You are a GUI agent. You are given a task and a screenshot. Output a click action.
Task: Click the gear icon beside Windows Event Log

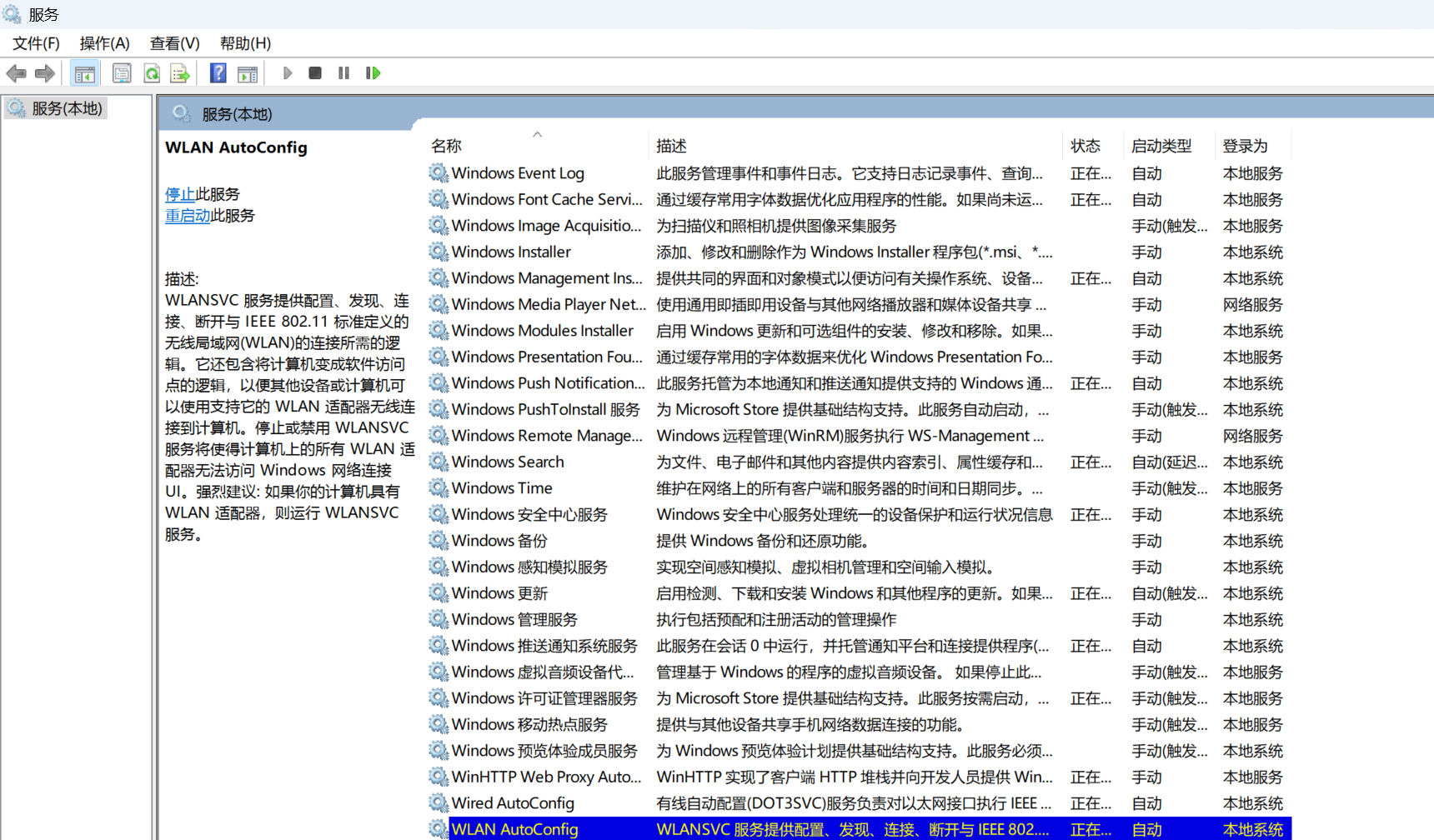tap(439, 173)
